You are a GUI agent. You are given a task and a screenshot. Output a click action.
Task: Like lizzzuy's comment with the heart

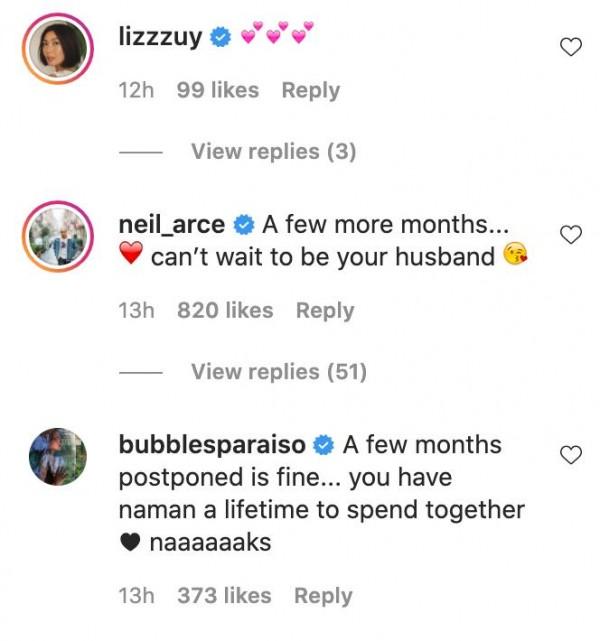[x=570, y=47]
